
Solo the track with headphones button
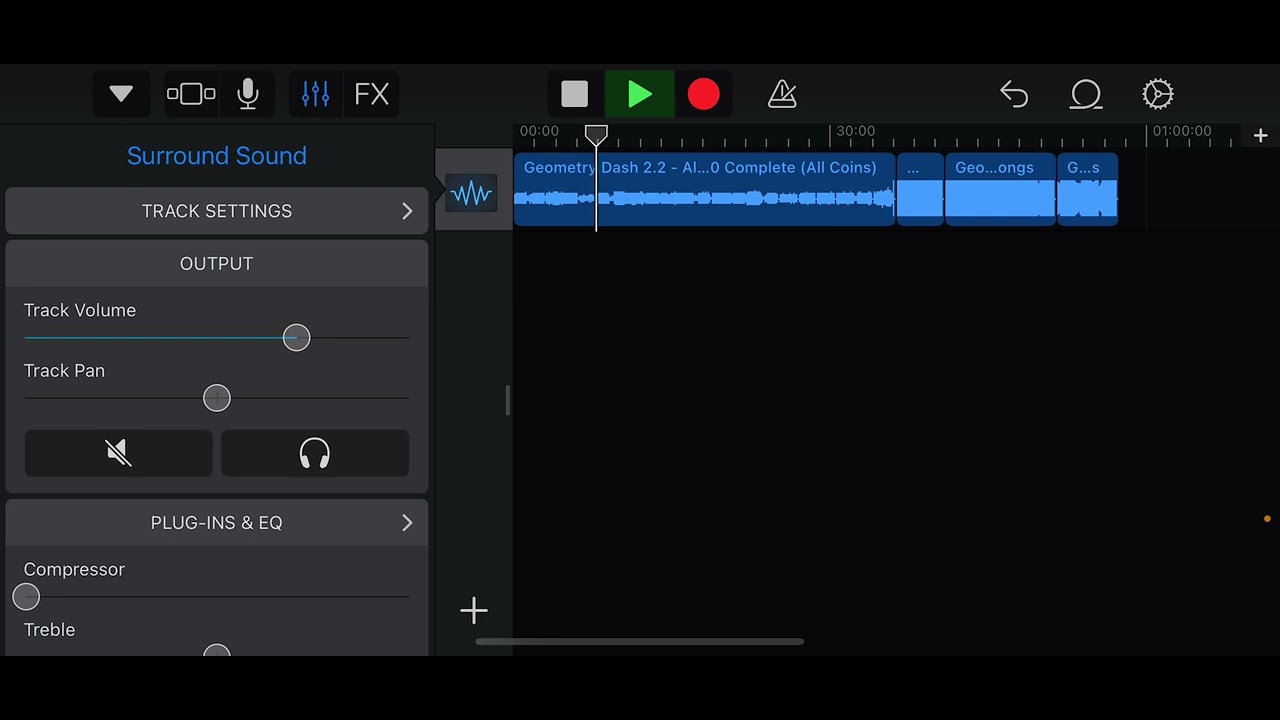(x=315, y=453)
